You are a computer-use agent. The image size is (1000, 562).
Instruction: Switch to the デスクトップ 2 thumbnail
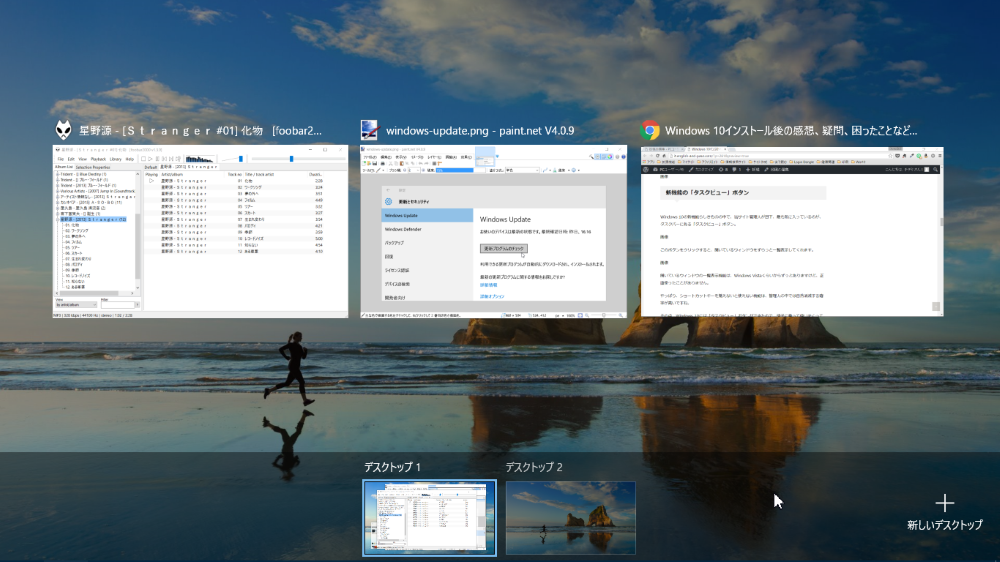[x=570, y=517]
